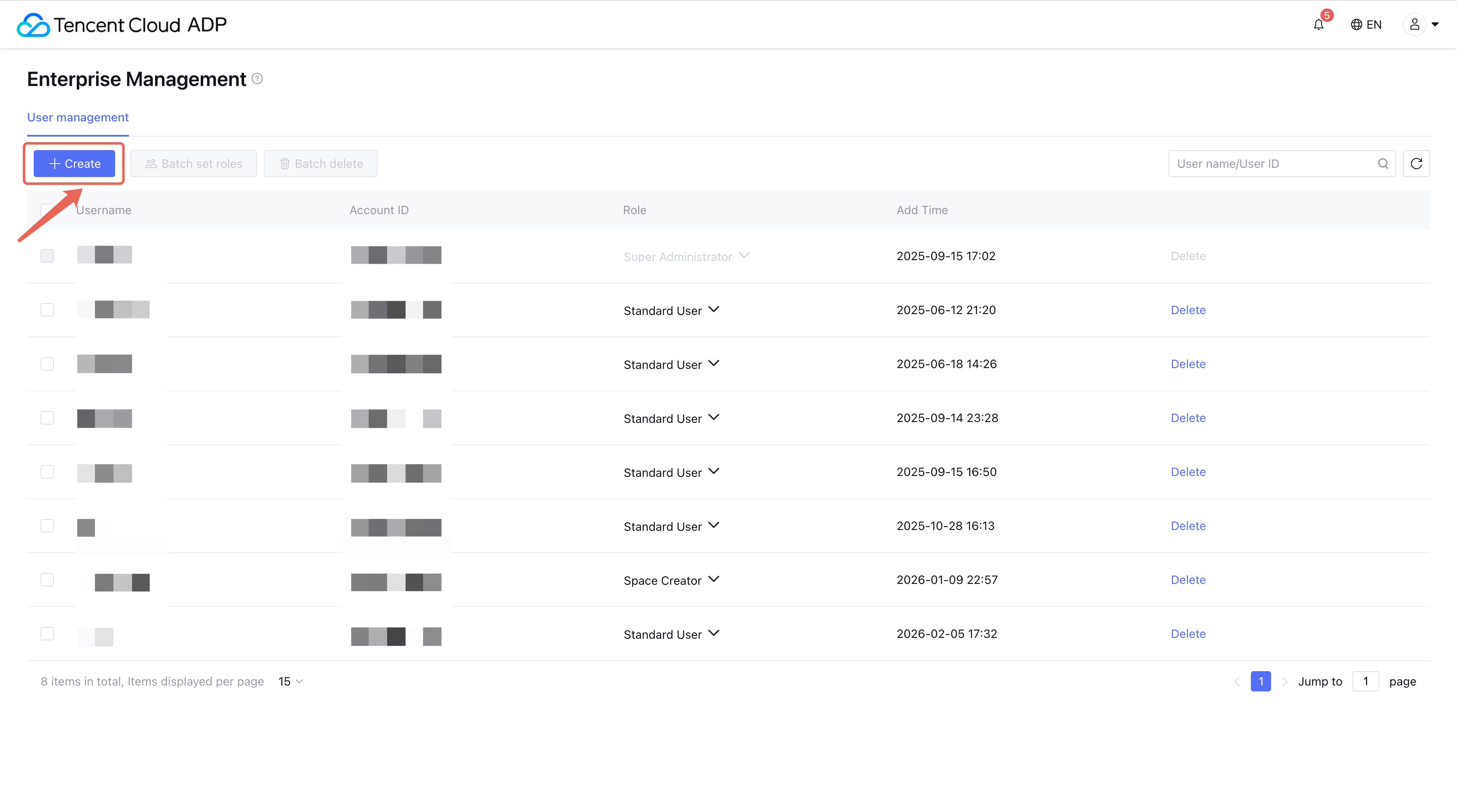Screen dimensions: 1457x812
Task: Open the notifications bell icon
Action: [x=1318, y=25]
